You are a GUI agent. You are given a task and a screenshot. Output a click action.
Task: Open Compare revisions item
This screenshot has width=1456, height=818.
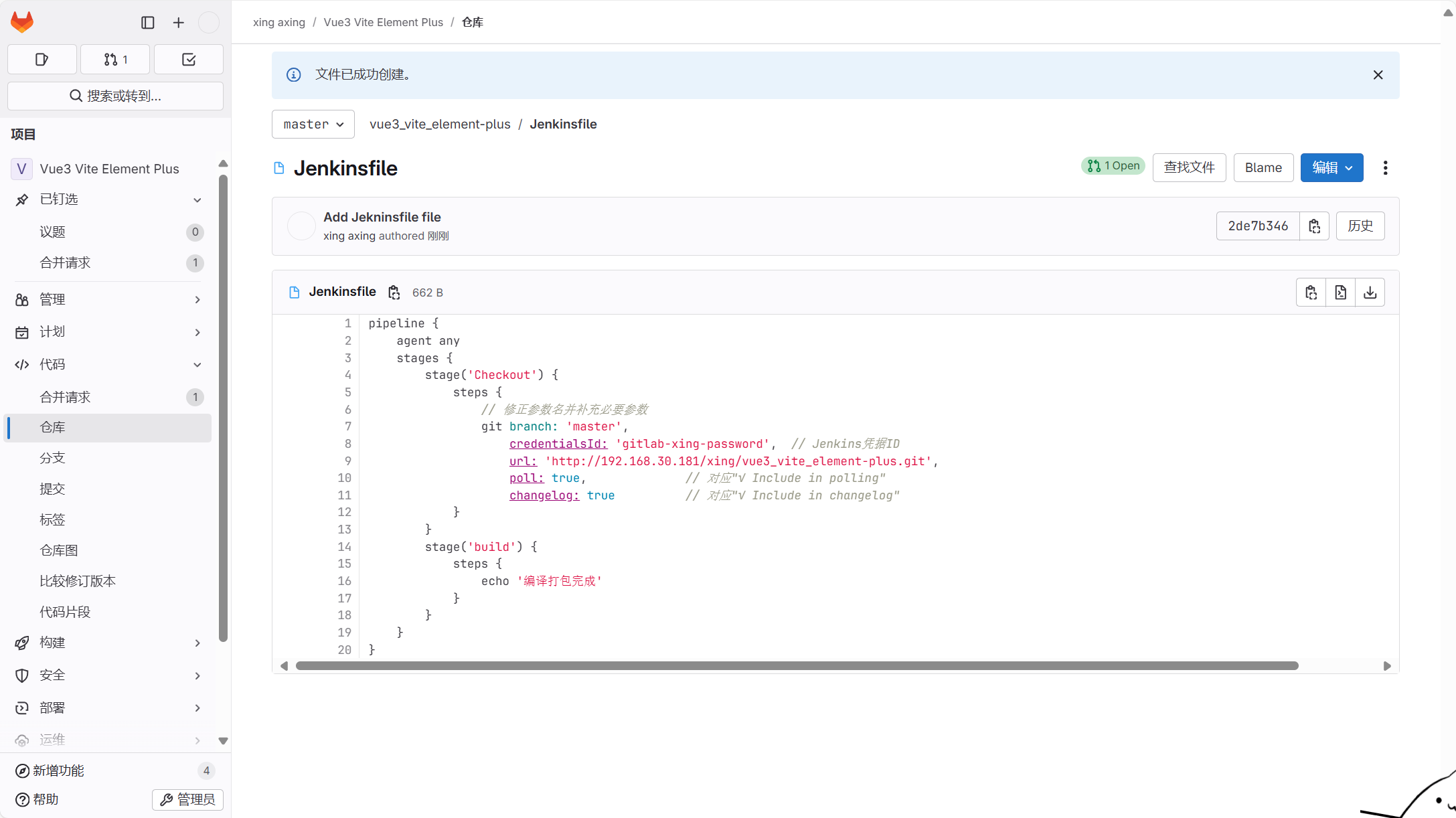point(108,582)
